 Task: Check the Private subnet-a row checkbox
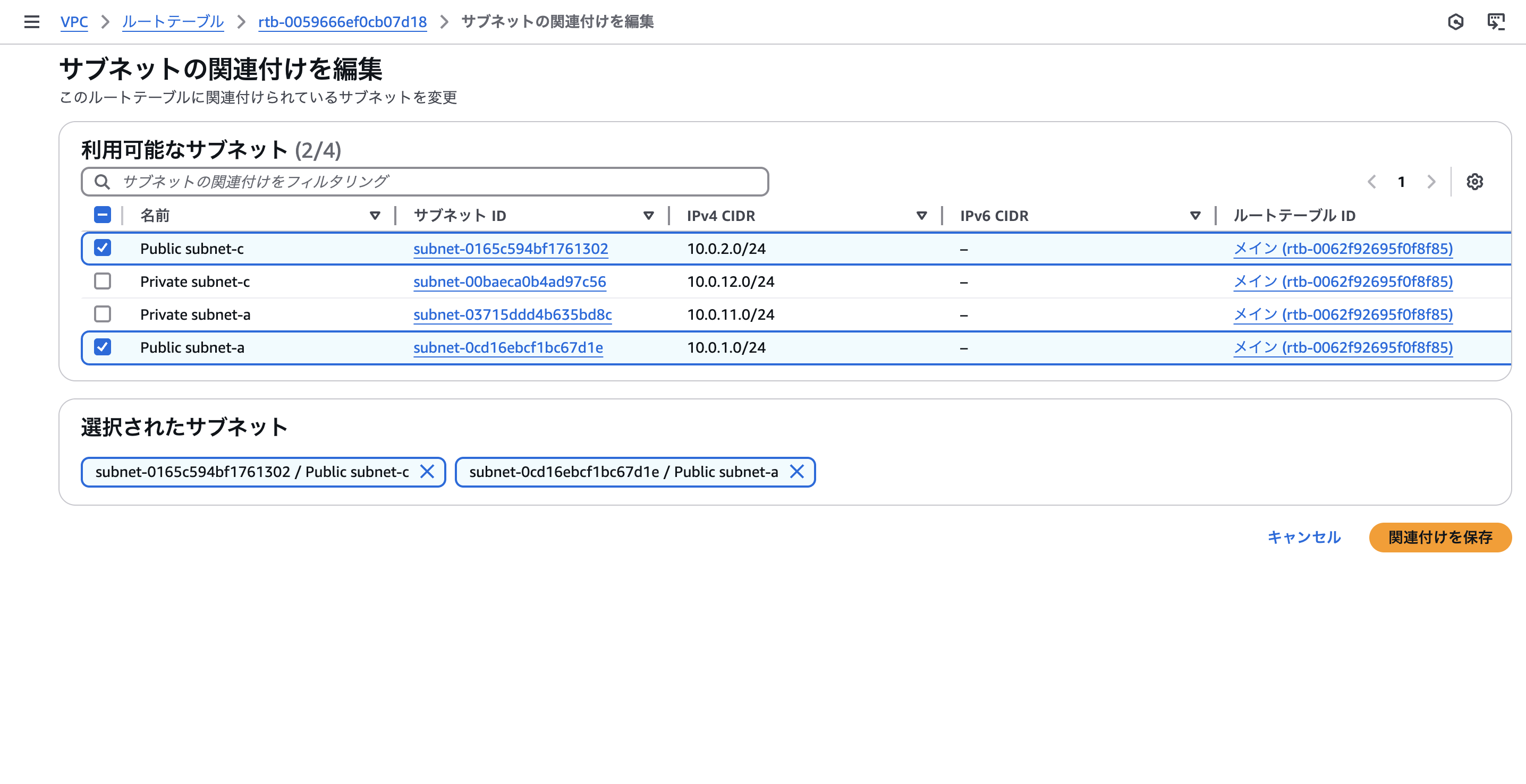click(x=103, y=314)
